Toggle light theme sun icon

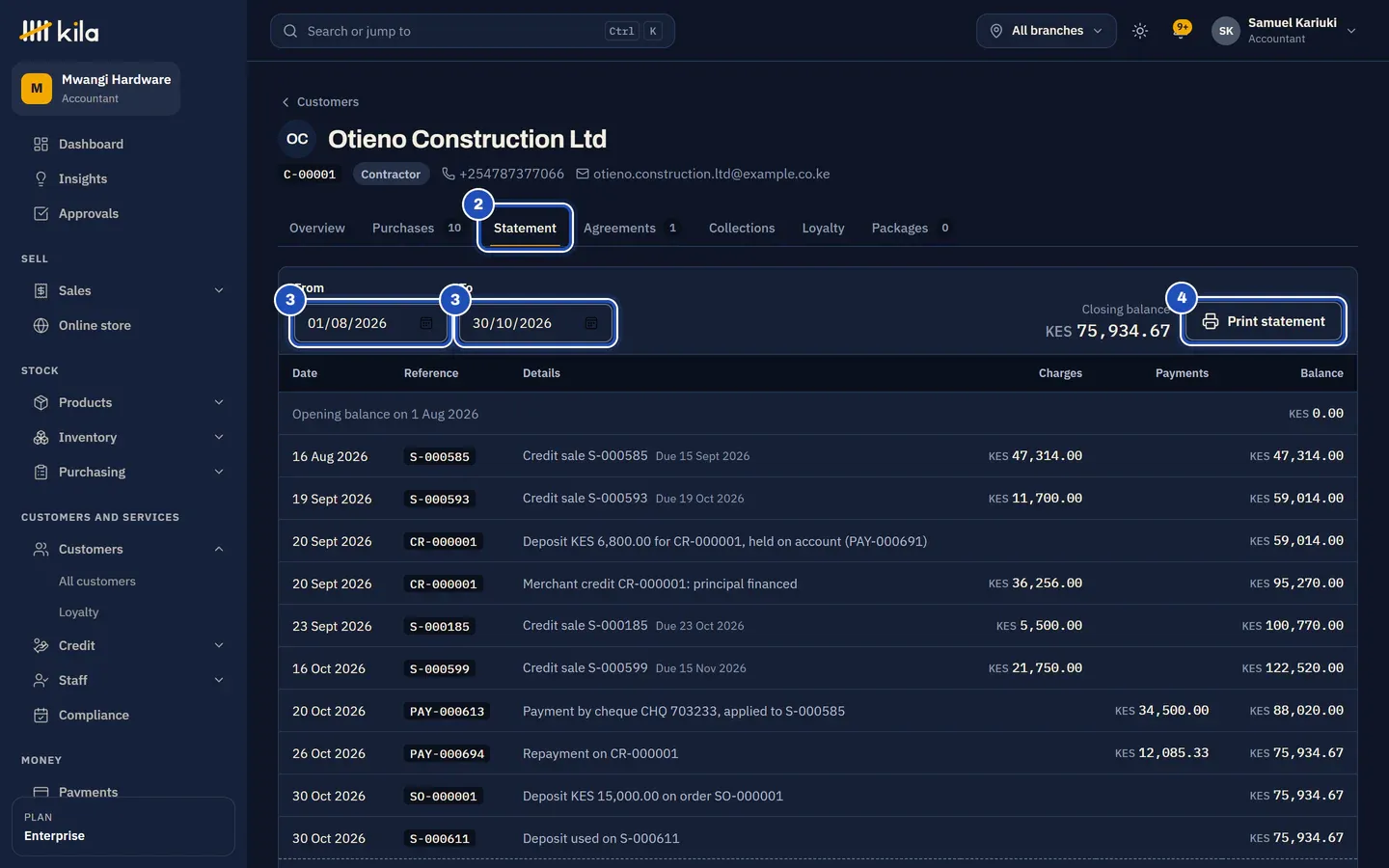point(1140,31)
